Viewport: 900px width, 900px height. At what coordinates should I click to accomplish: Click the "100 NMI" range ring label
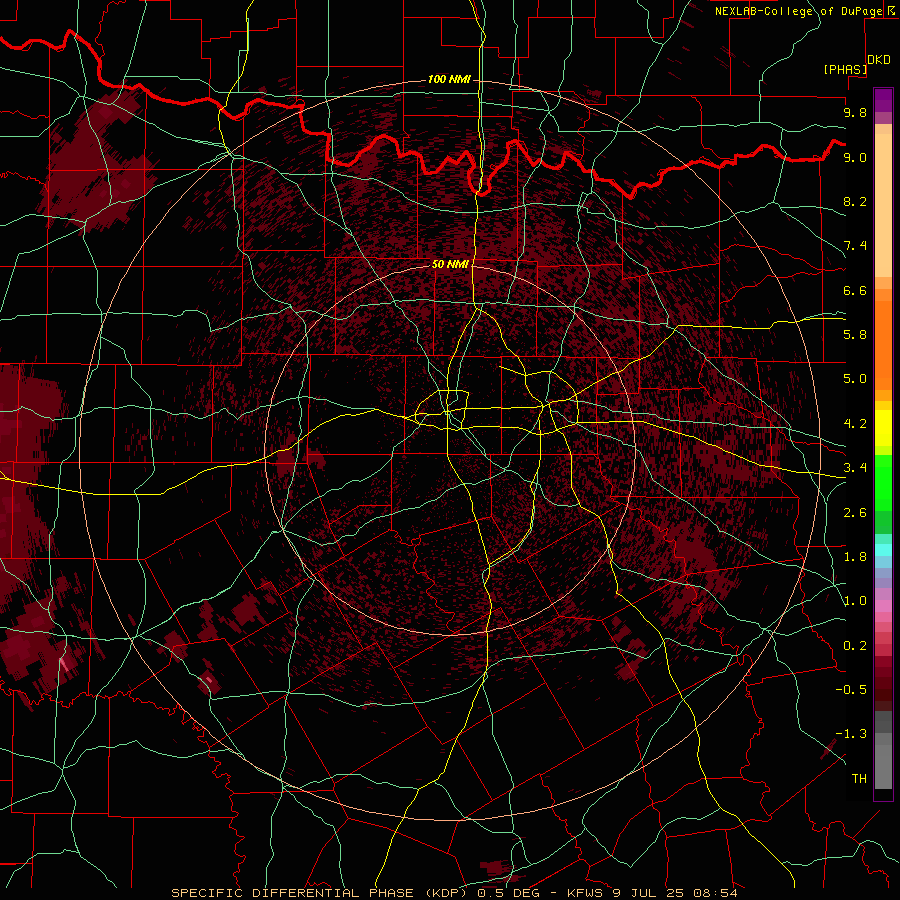[449, 79]
